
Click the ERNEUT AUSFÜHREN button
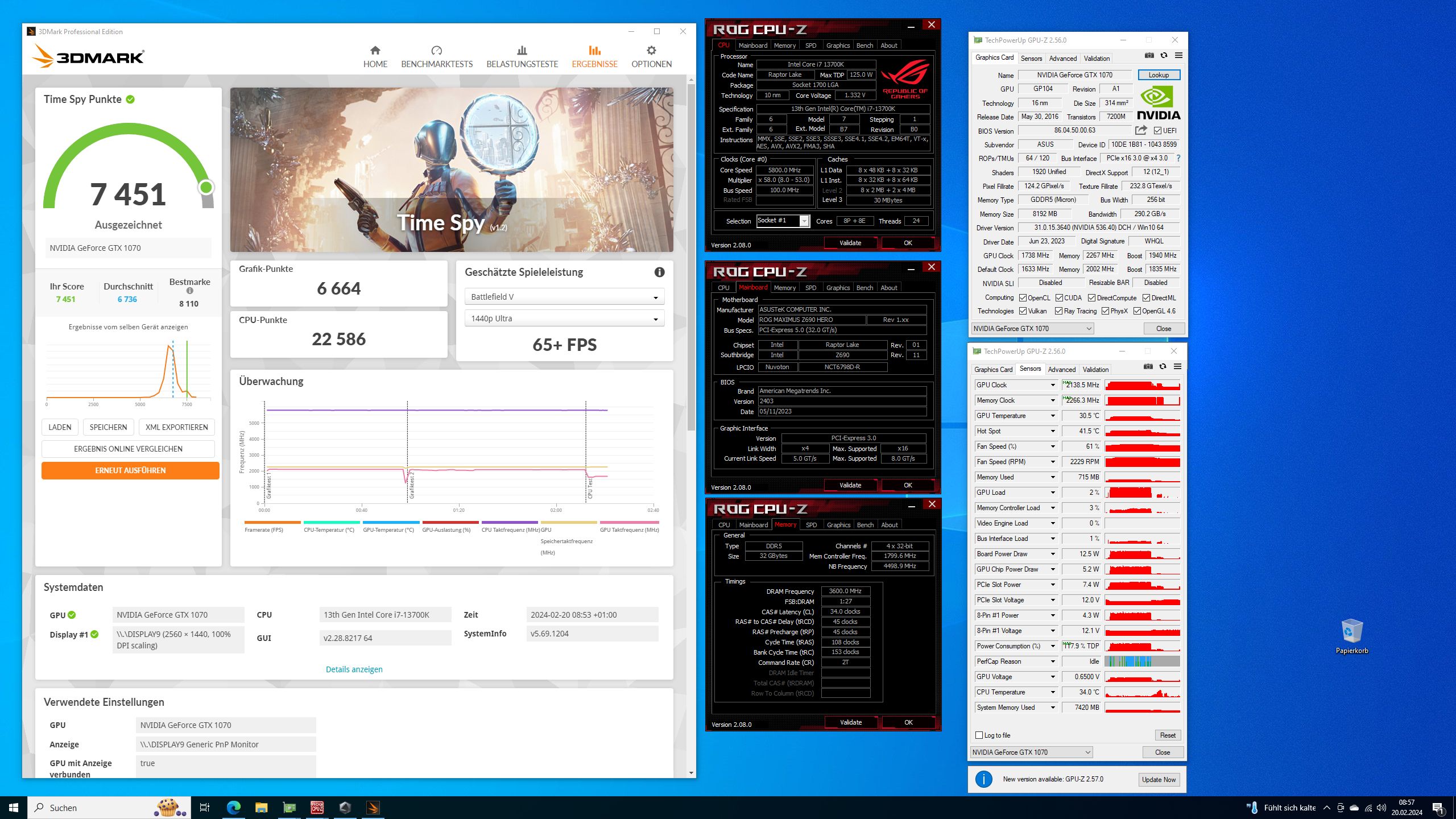[x=130, y=470]
